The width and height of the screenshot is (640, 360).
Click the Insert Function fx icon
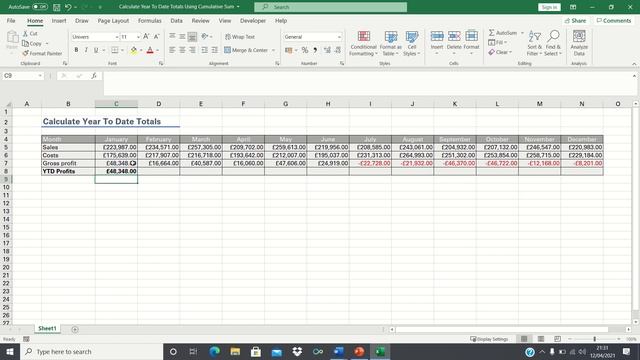point(94,76)
